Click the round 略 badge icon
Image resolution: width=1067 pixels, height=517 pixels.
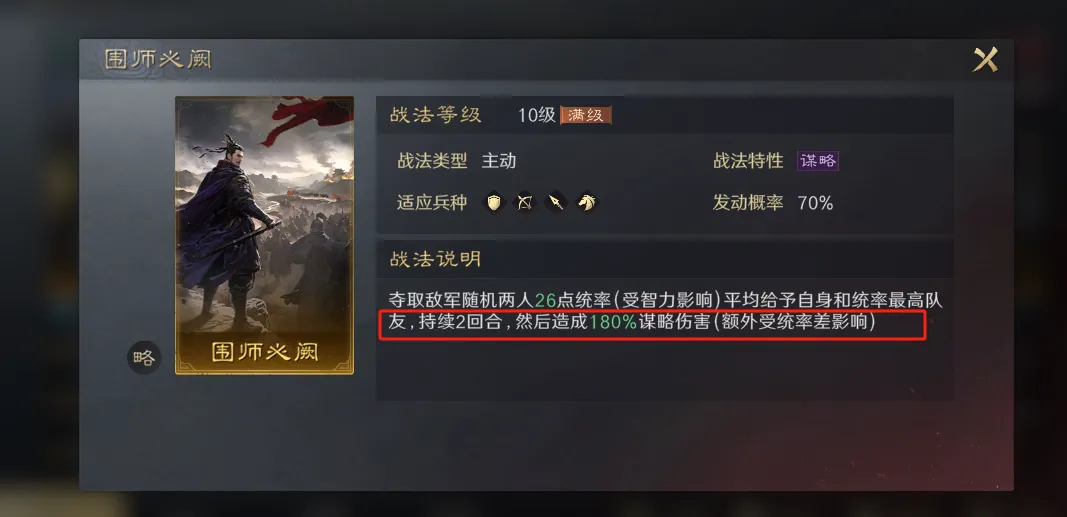click(144, 358)
